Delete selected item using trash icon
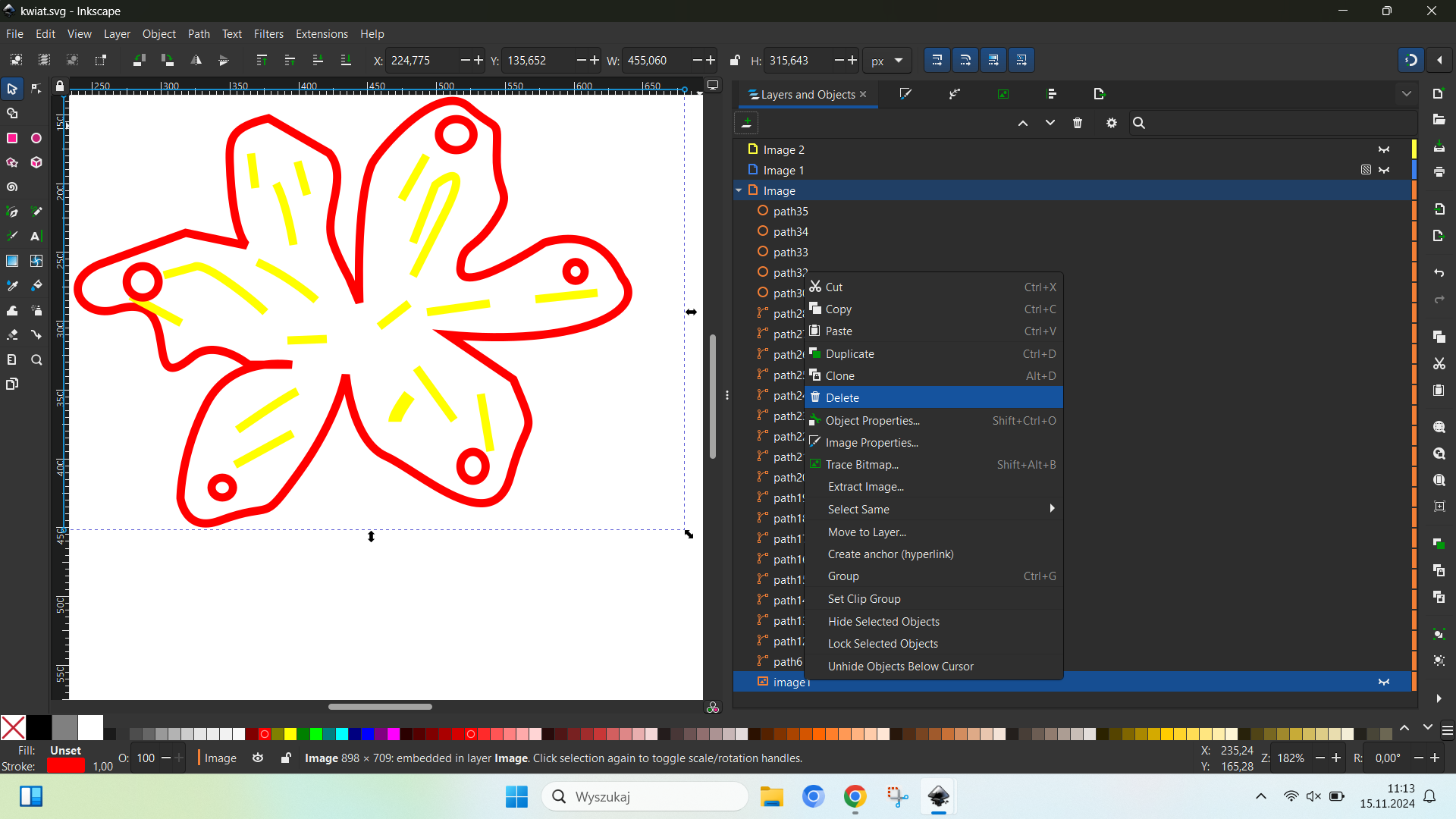The image size is (1456, 819). [1078, 123]
